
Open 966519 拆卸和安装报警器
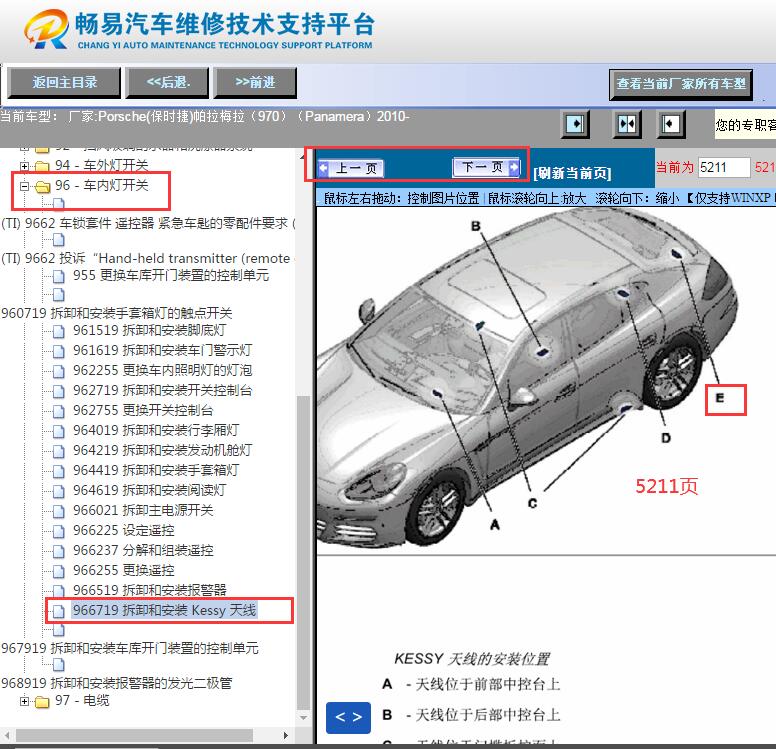149,590
